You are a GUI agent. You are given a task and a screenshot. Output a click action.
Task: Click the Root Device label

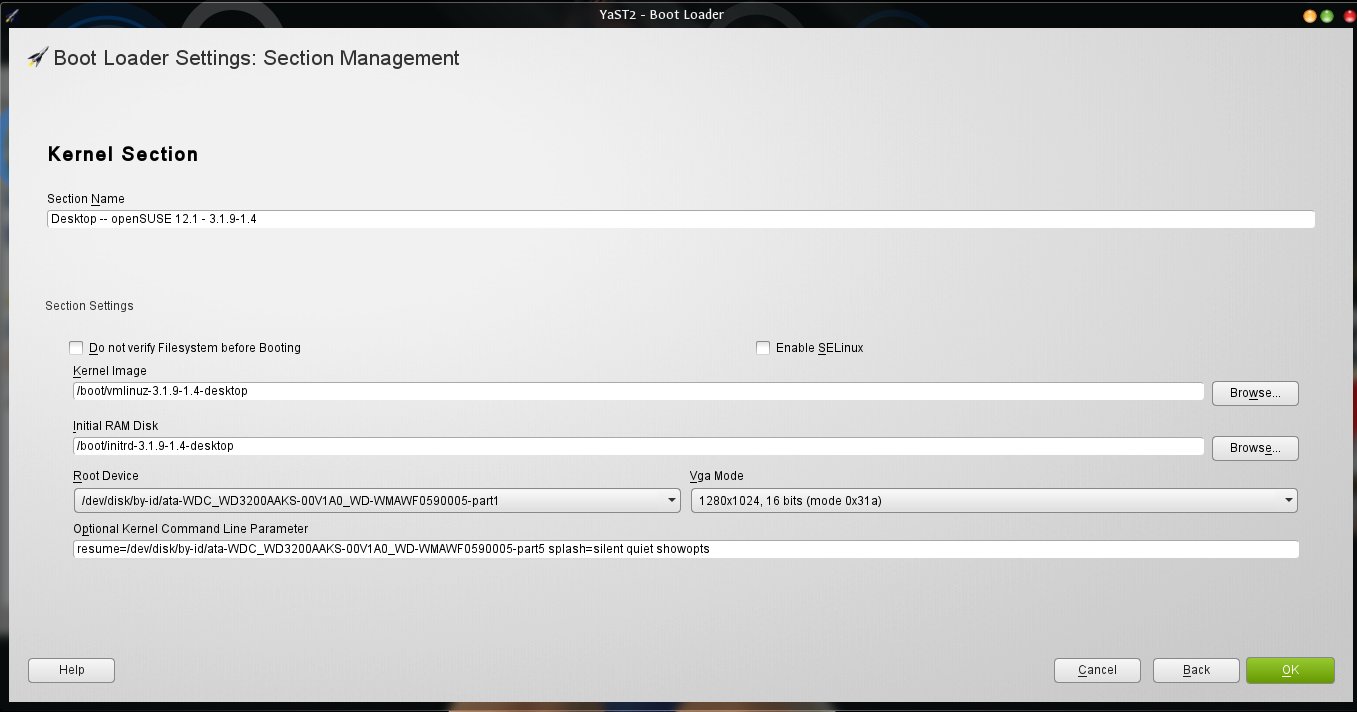pyautogui.click(x=106, y=476)
